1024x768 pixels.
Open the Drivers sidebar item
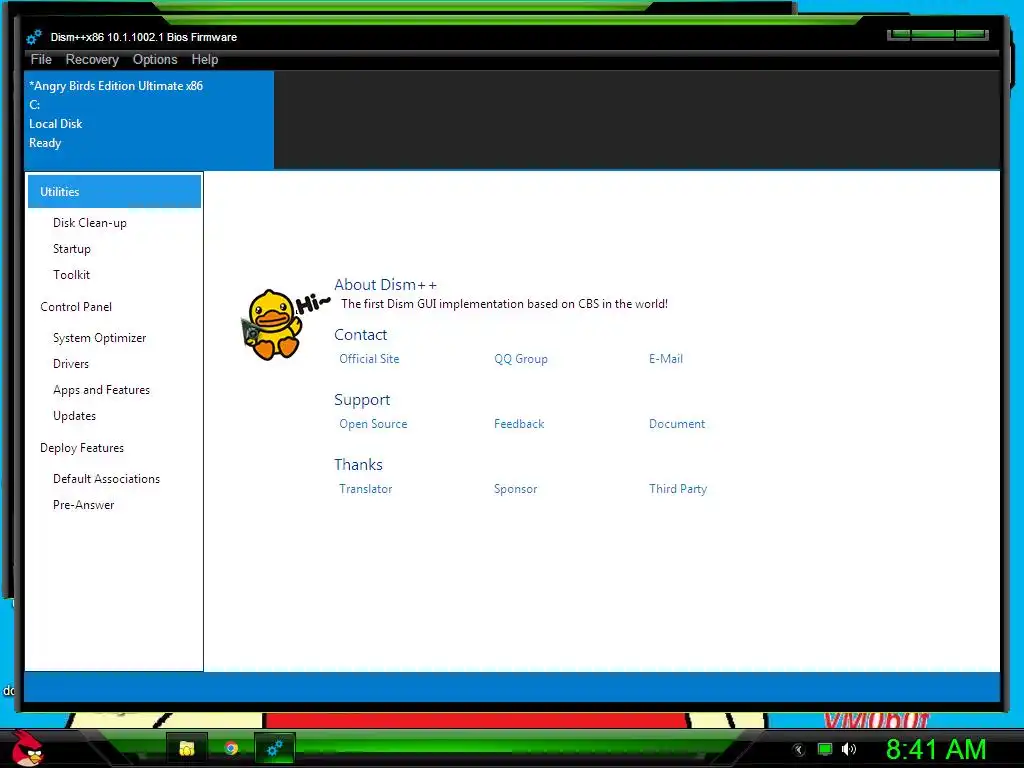tap(71, 364)
